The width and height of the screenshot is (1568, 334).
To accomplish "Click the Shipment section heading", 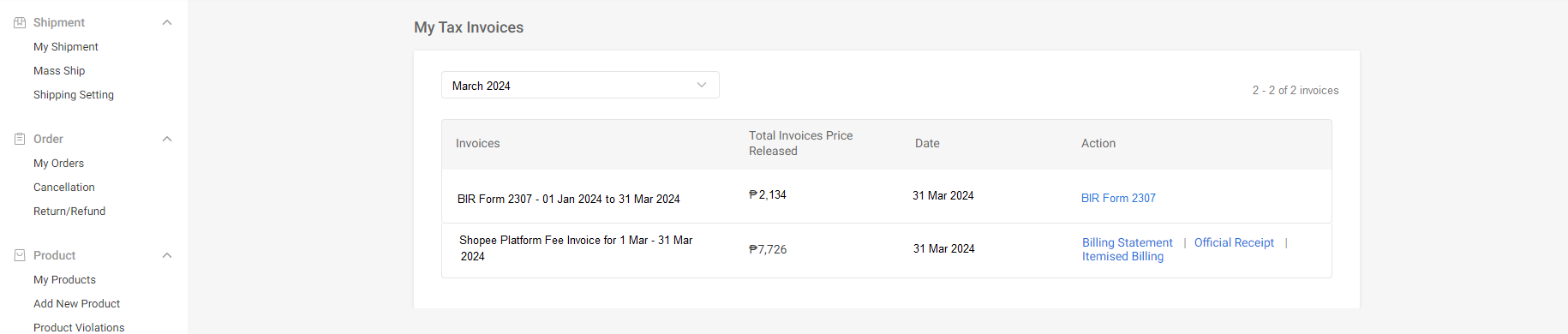I will coord(59,22).
